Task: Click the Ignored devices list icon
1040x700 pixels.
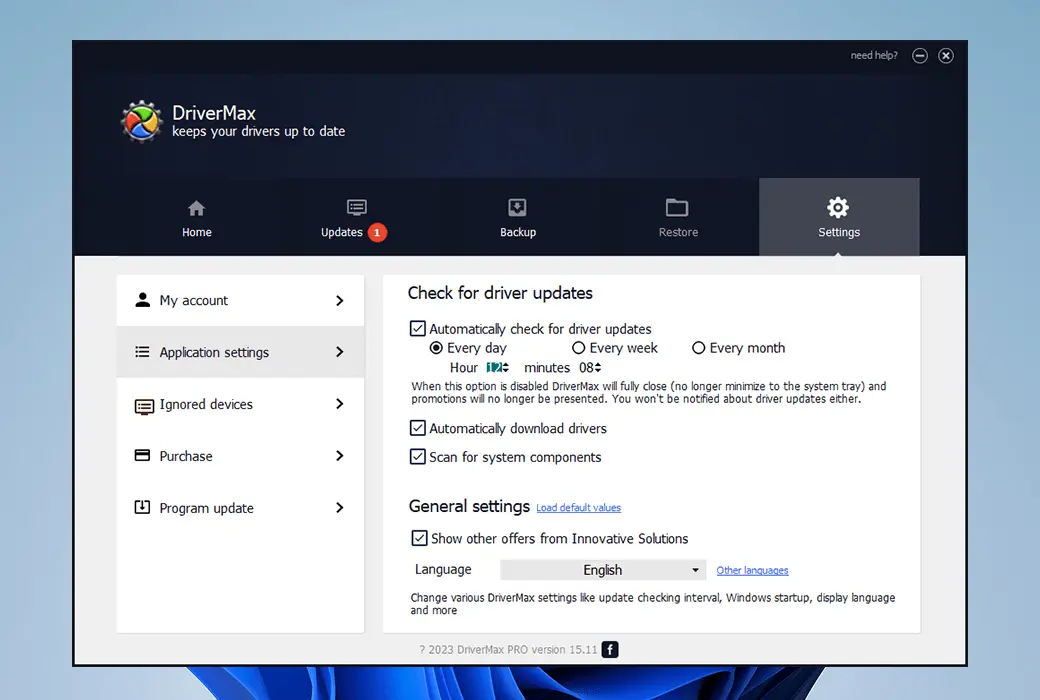Action: point(143,405)
